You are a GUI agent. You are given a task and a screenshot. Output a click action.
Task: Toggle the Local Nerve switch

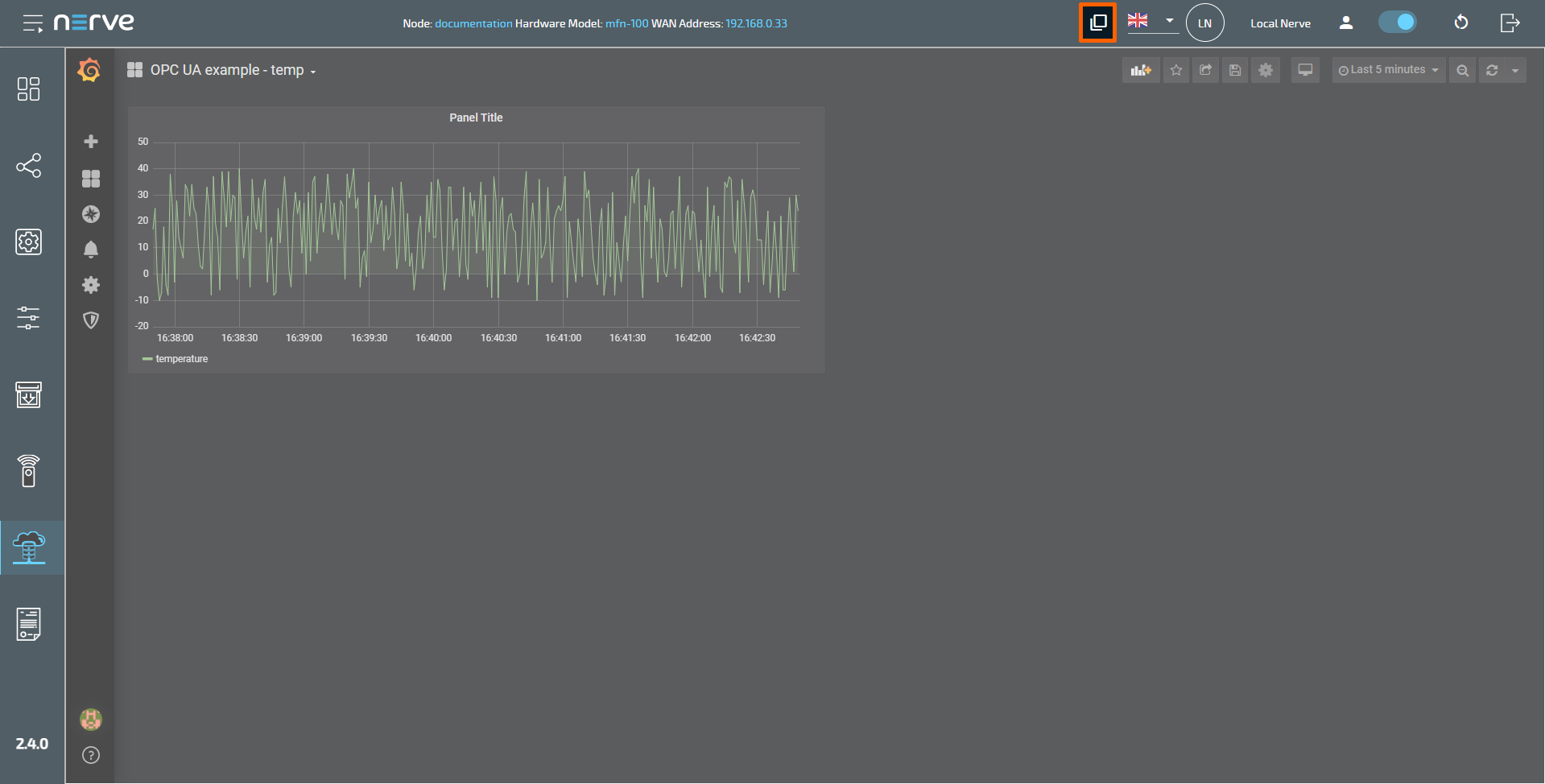click(1397, 23)
